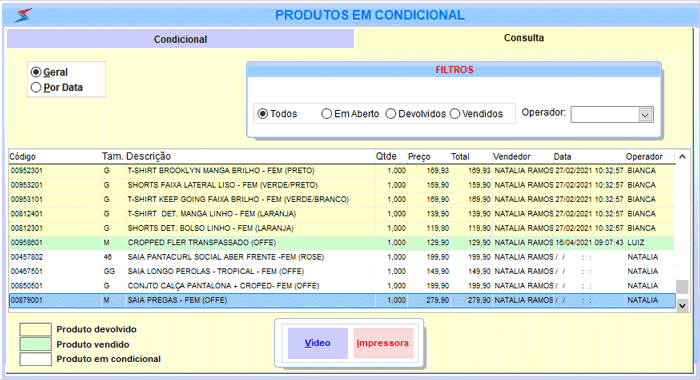Click the table scrollbar thumb

click(x=682, y=287)
